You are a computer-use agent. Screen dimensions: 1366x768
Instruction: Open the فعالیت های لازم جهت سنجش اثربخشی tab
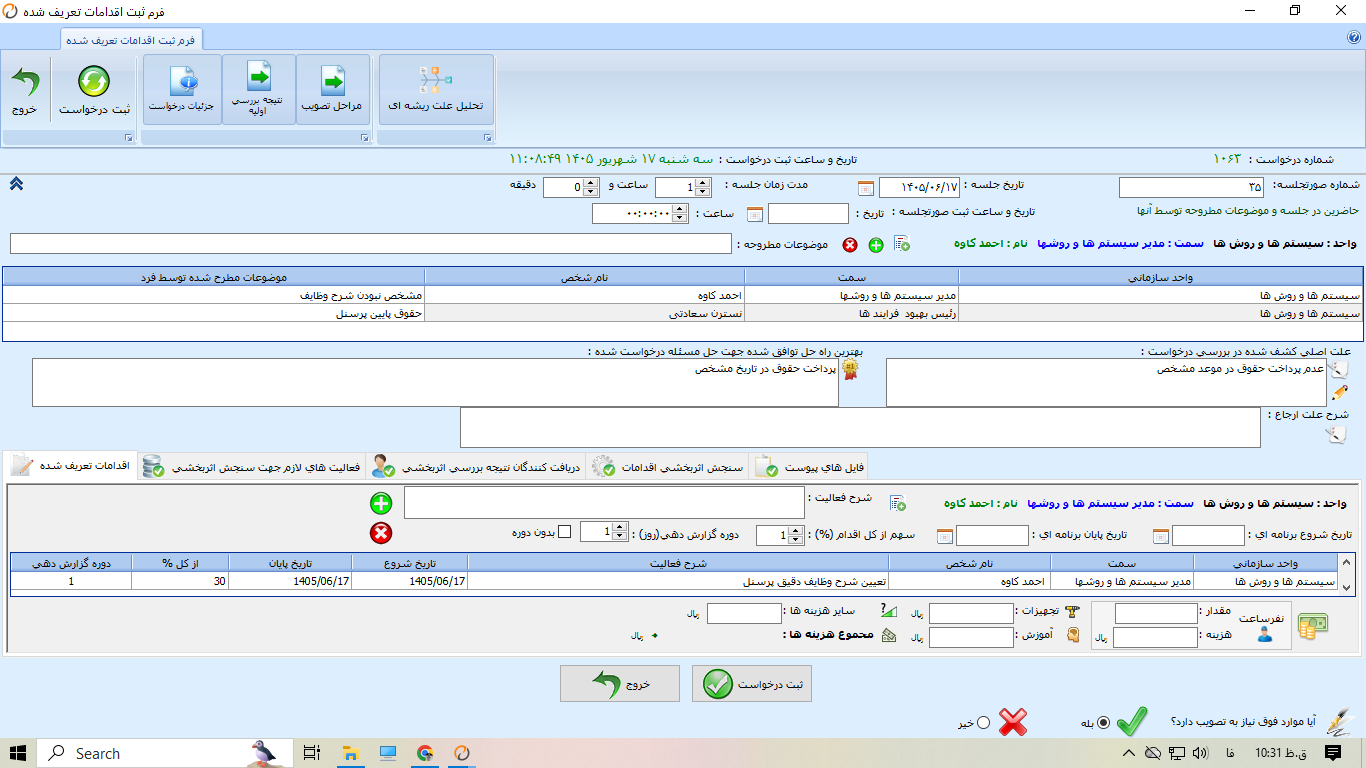point(252,467)
